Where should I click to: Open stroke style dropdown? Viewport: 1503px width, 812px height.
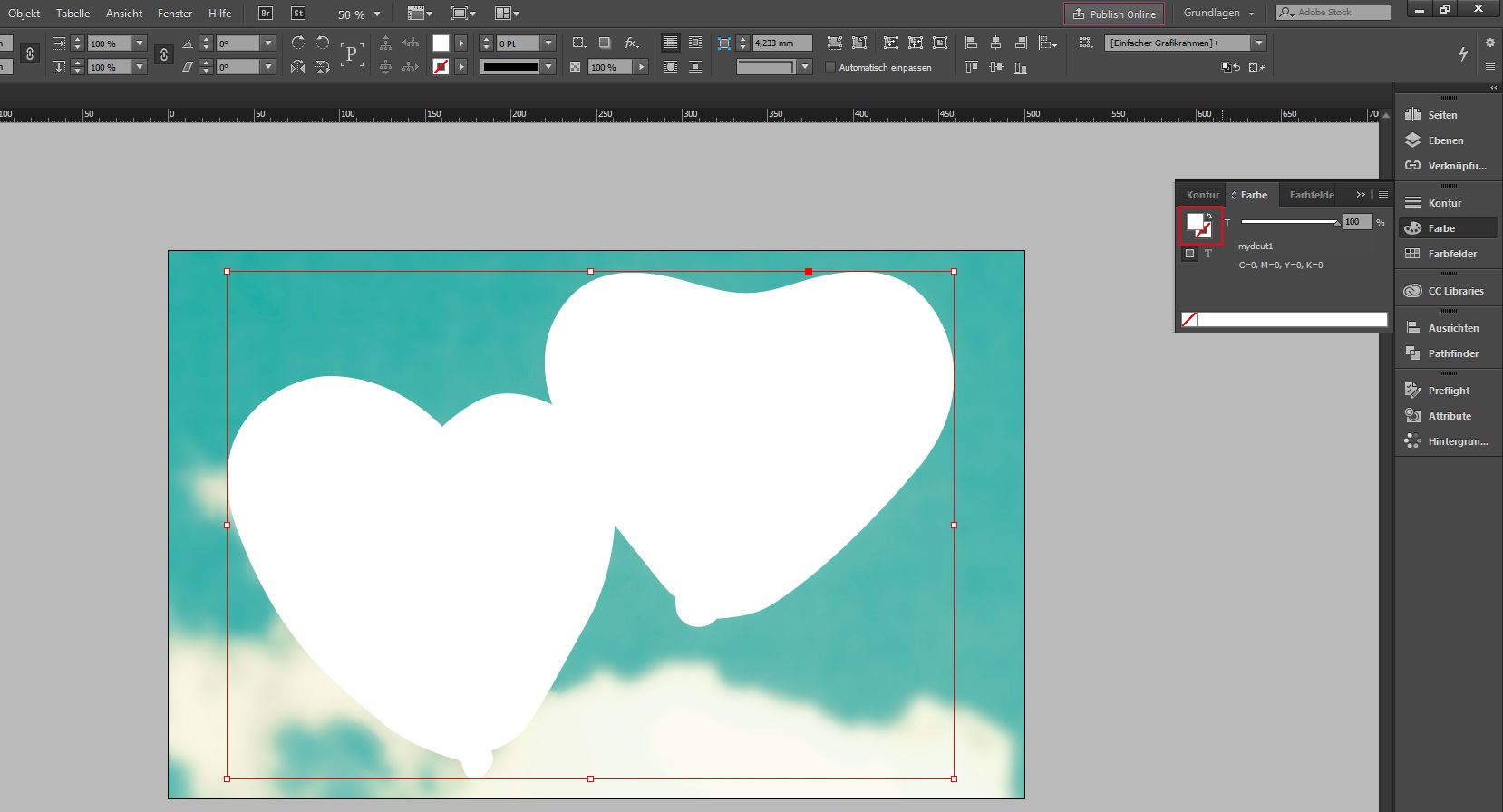pyautogui.click(x=548, y=67)
